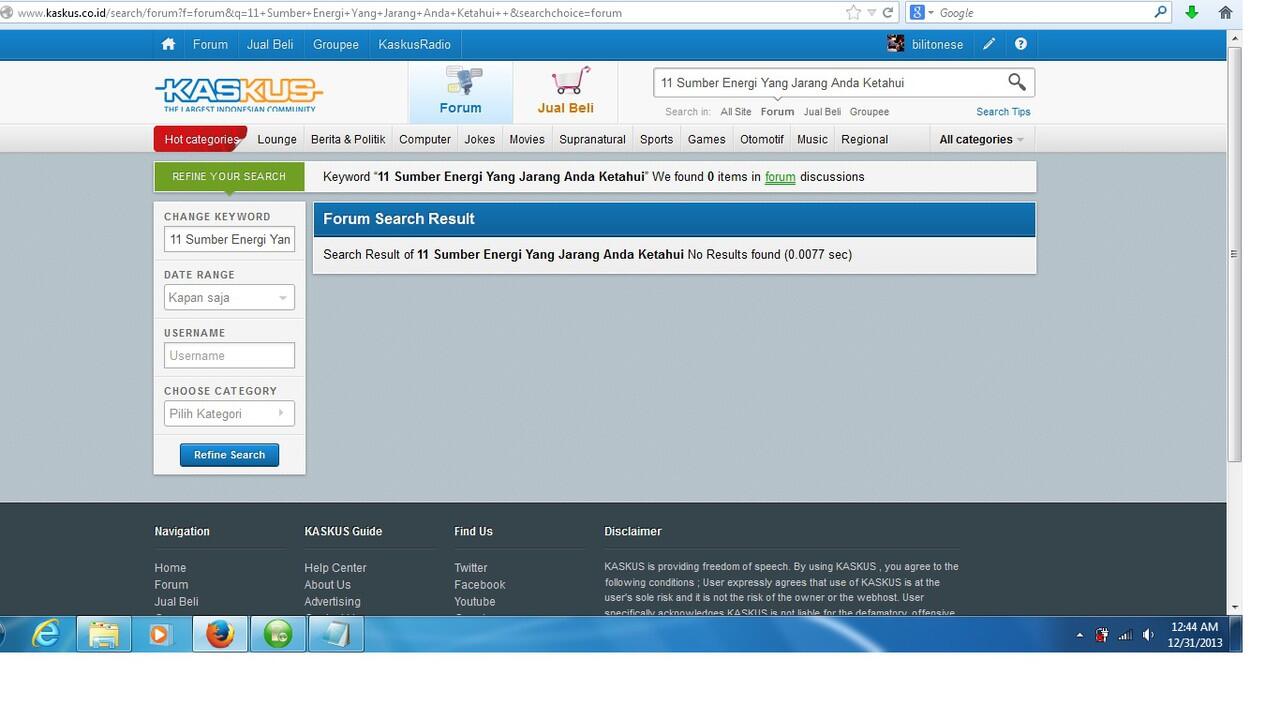Open the Facebook footer link

pyautogui.click(x=480, y=585)
